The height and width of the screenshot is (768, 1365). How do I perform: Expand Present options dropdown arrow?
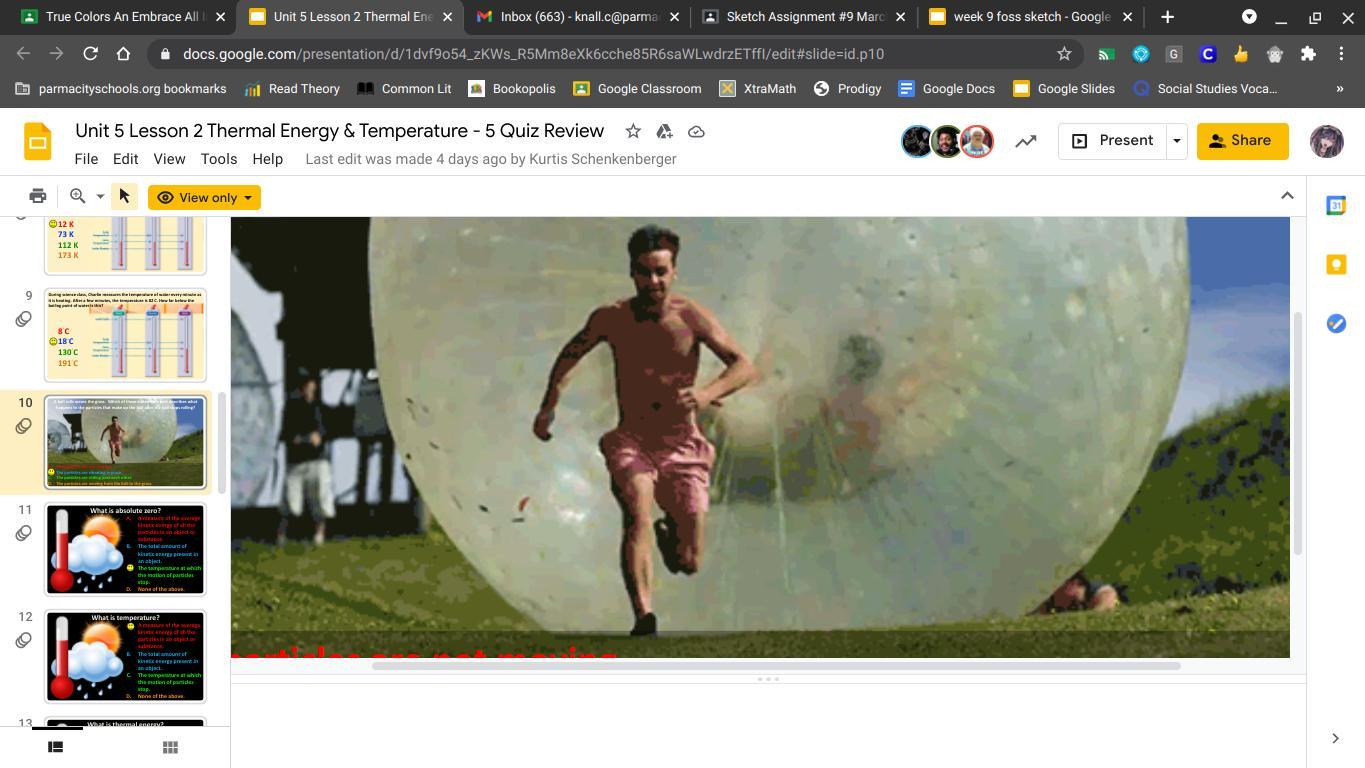1176,141
